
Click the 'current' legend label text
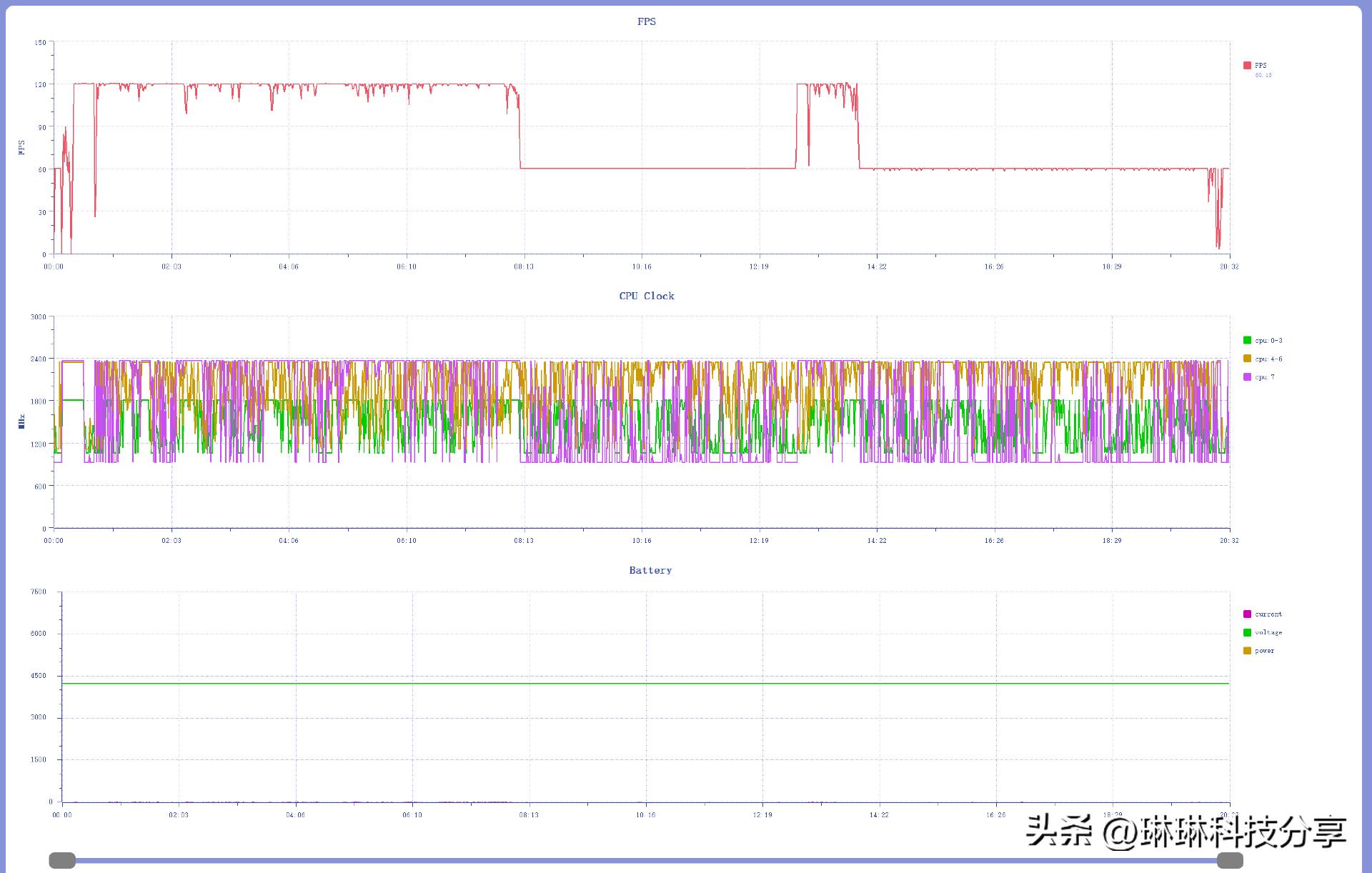tap(1268, 614)
